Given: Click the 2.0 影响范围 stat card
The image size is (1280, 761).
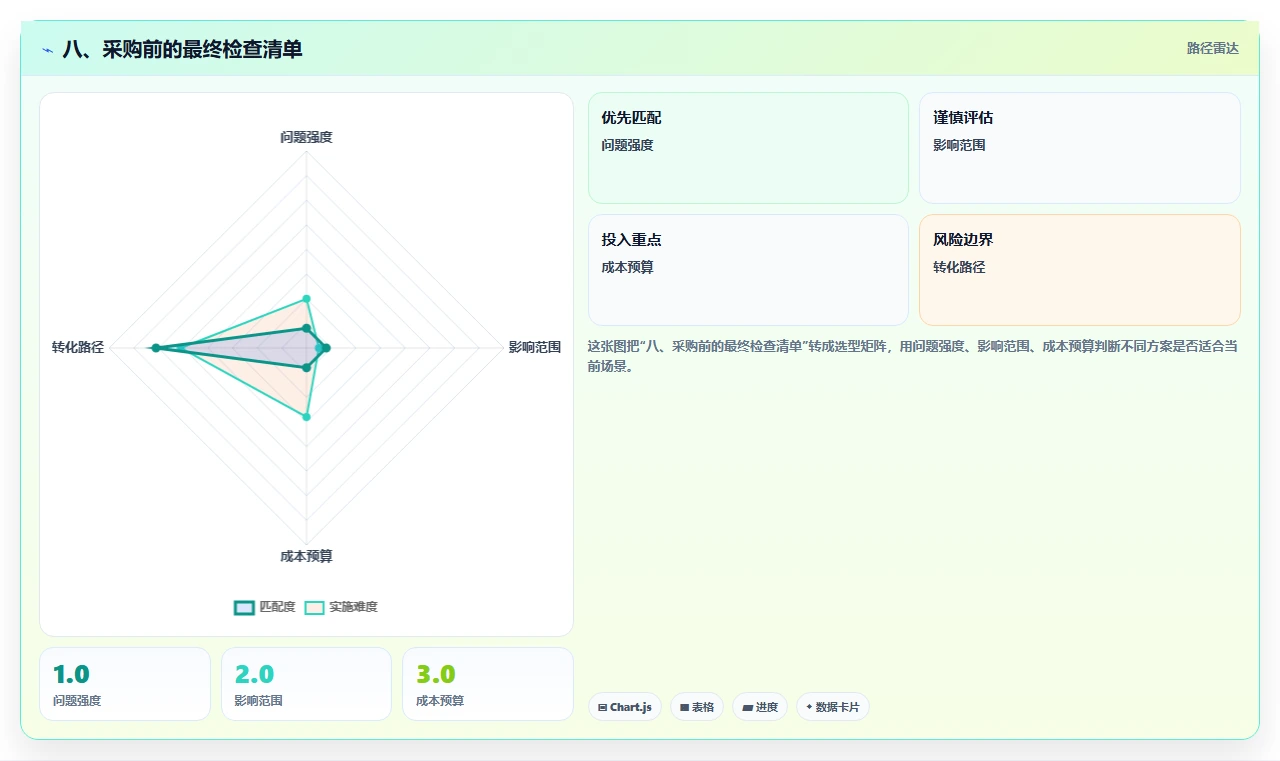Looking at the screenshot, I should point(306,684).
